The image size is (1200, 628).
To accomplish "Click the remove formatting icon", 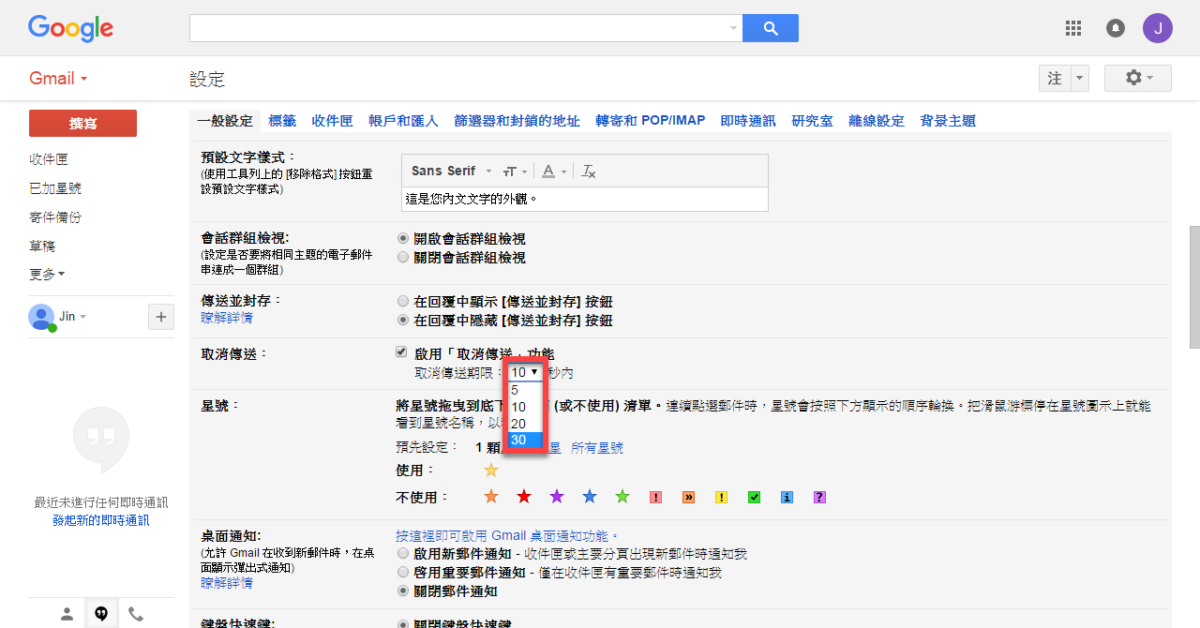I will [589, 171].
